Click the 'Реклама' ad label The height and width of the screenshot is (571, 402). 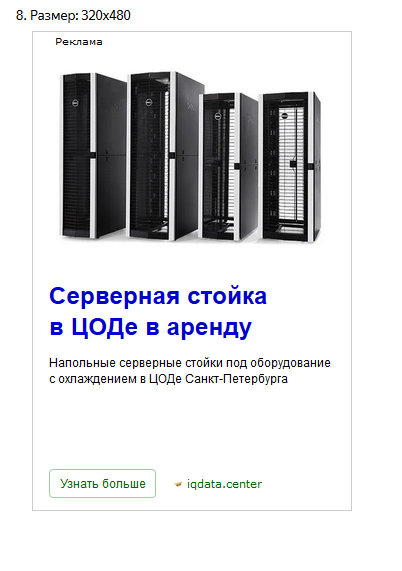tap(79, 42)
